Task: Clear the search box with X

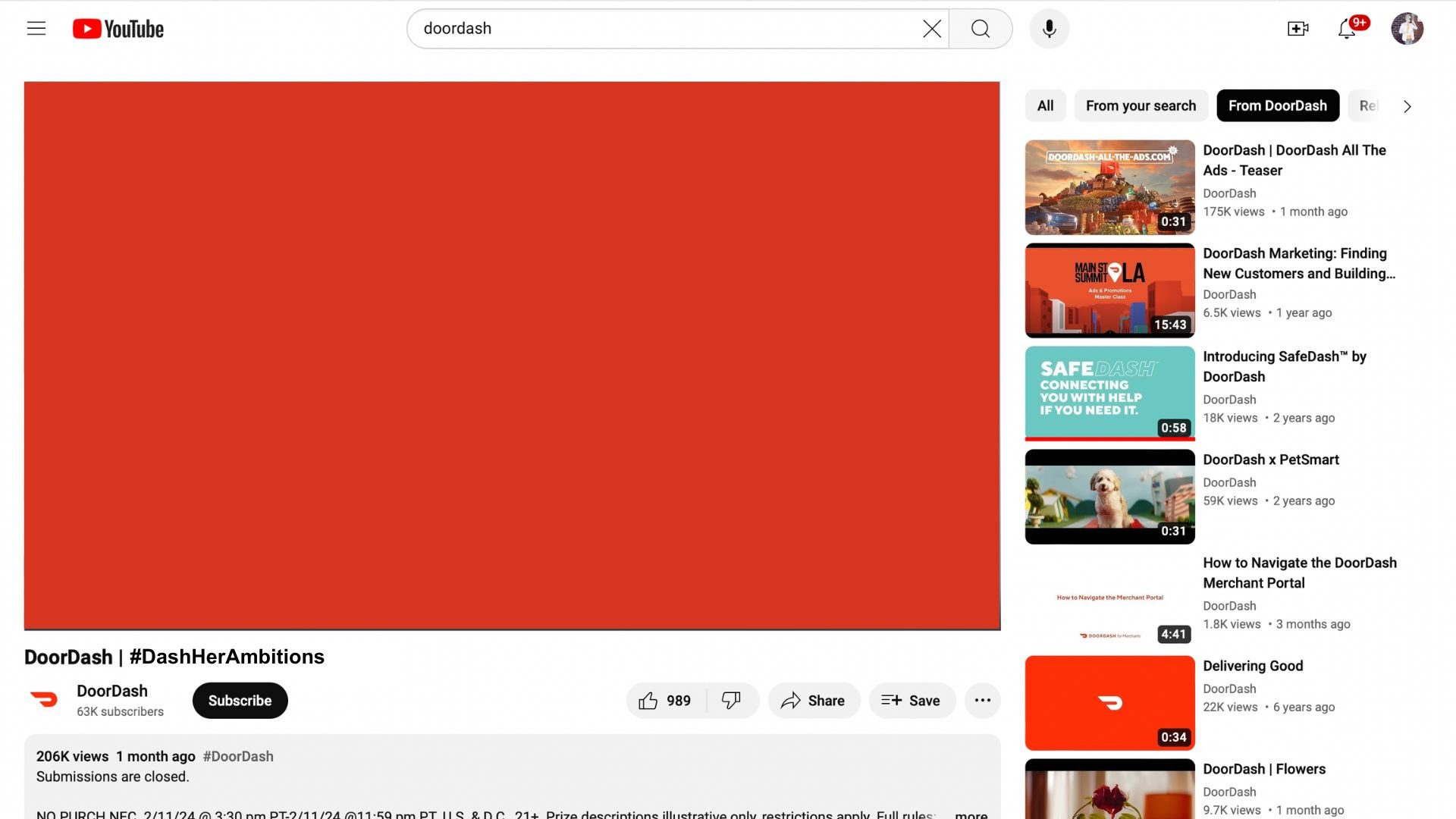Action: pyautogui.click(x=932, y=29)
